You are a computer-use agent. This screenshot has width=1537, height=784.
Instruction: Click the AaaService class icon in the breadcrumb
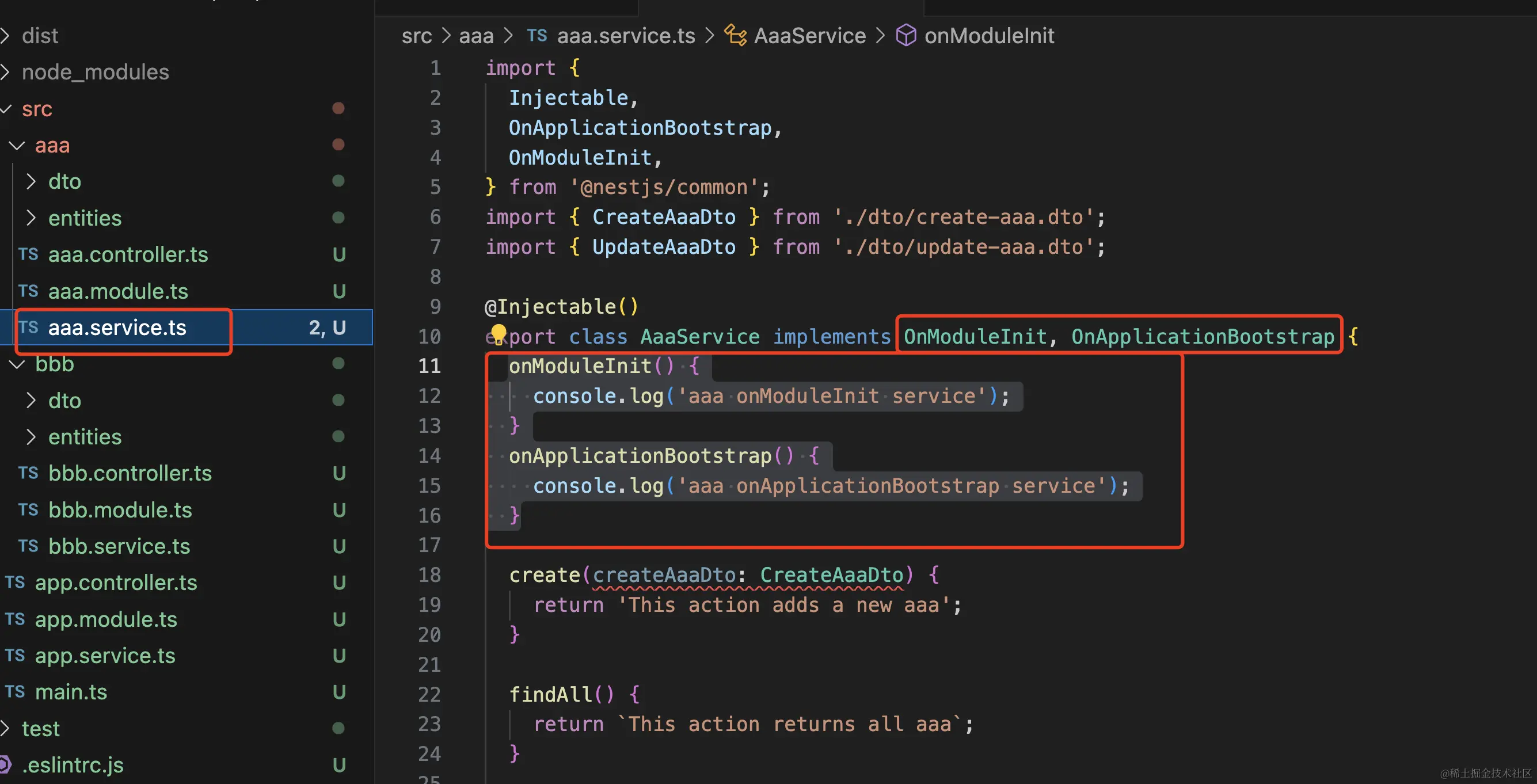point(735,35)
